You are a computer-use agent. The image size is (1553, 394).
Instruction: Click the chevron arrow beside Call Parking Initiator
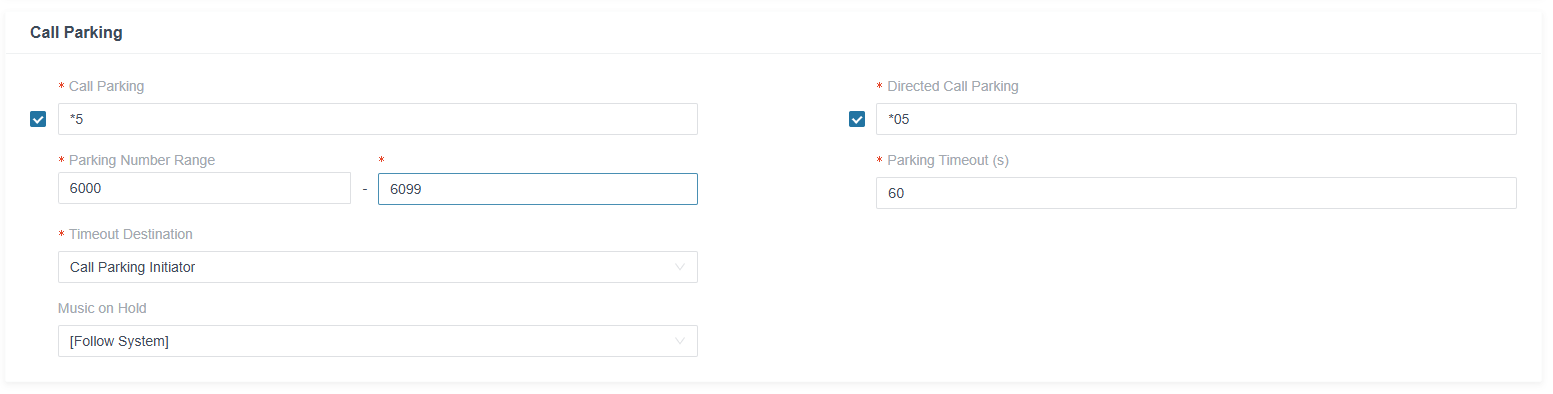[x=680, y=267]
